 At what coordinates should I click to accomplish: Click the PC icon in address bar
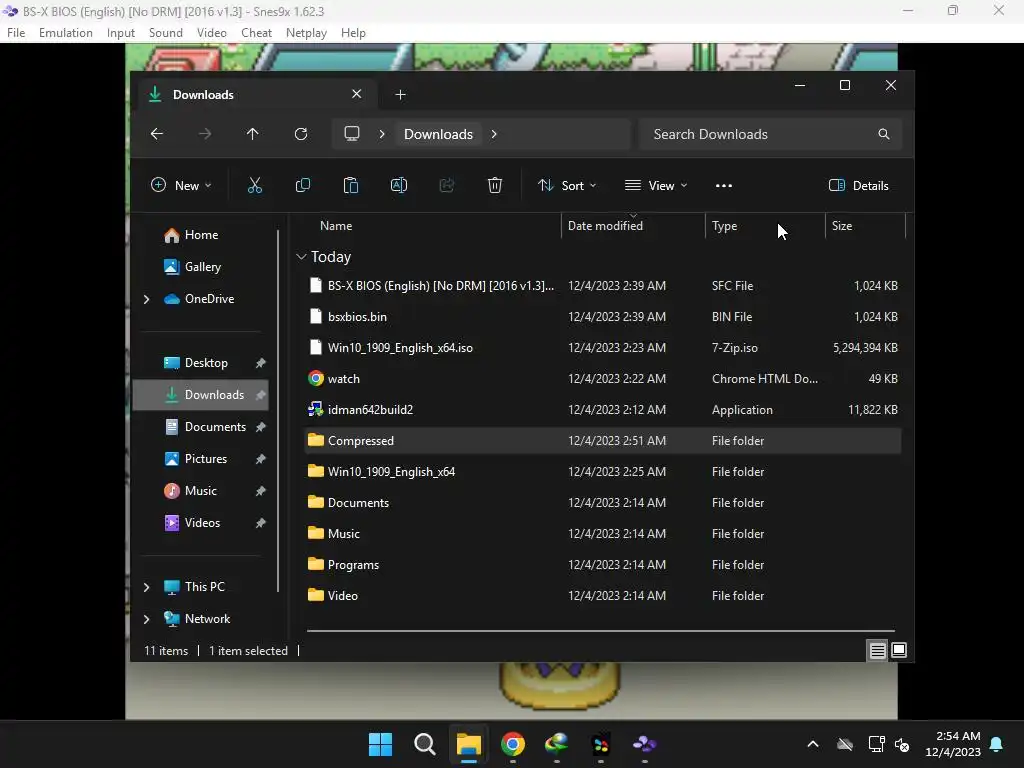[x=352, y=134]
